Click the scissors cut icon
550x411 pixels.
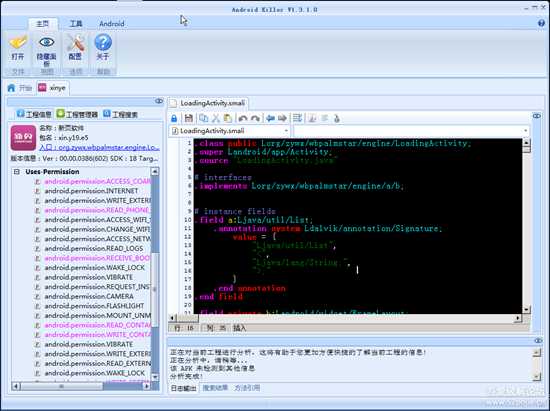point(216,118)
